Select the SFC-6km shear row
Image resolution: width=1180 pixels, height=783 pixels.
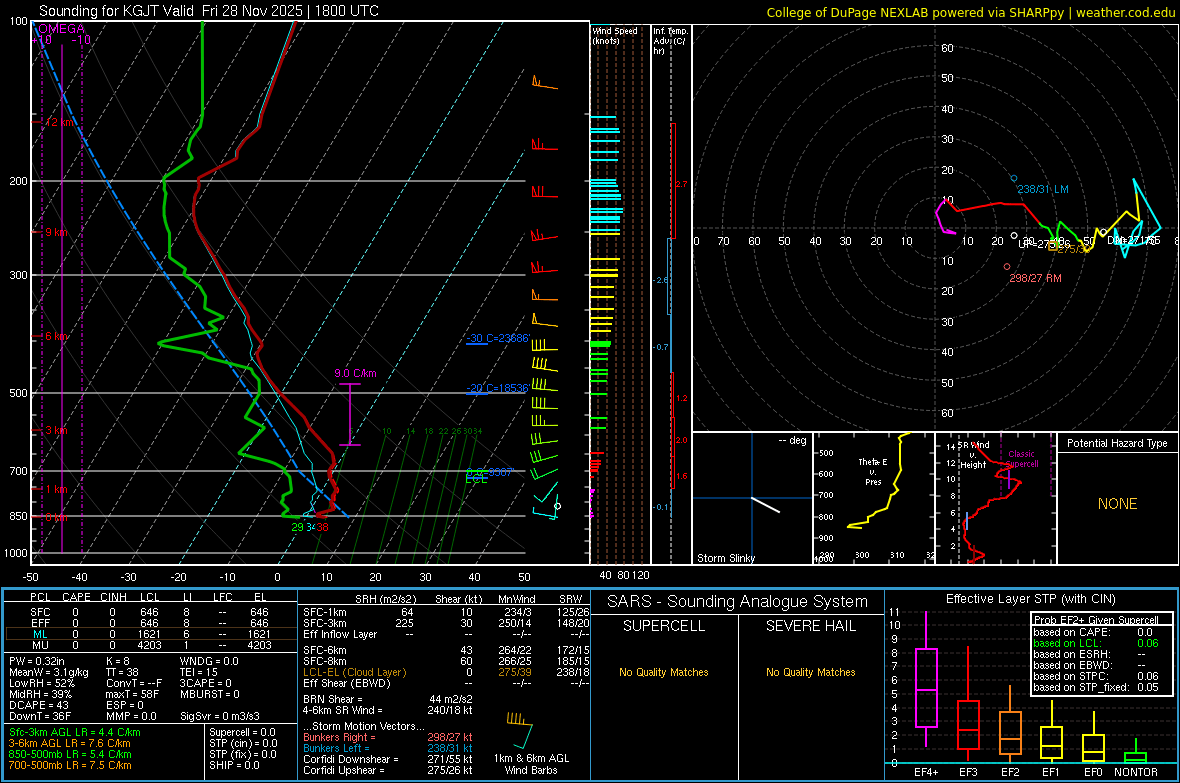click(x=446, y=650)
